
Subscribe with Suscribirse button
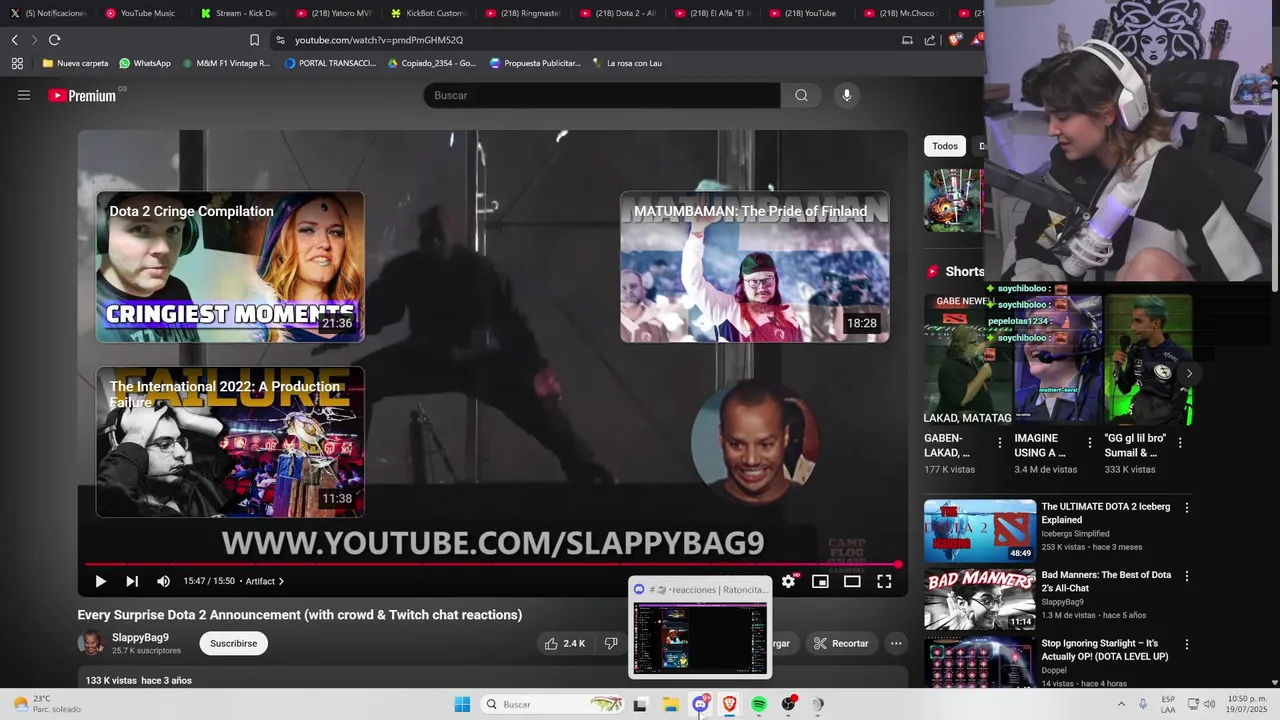pyautogui.click(x=233, y=643)
